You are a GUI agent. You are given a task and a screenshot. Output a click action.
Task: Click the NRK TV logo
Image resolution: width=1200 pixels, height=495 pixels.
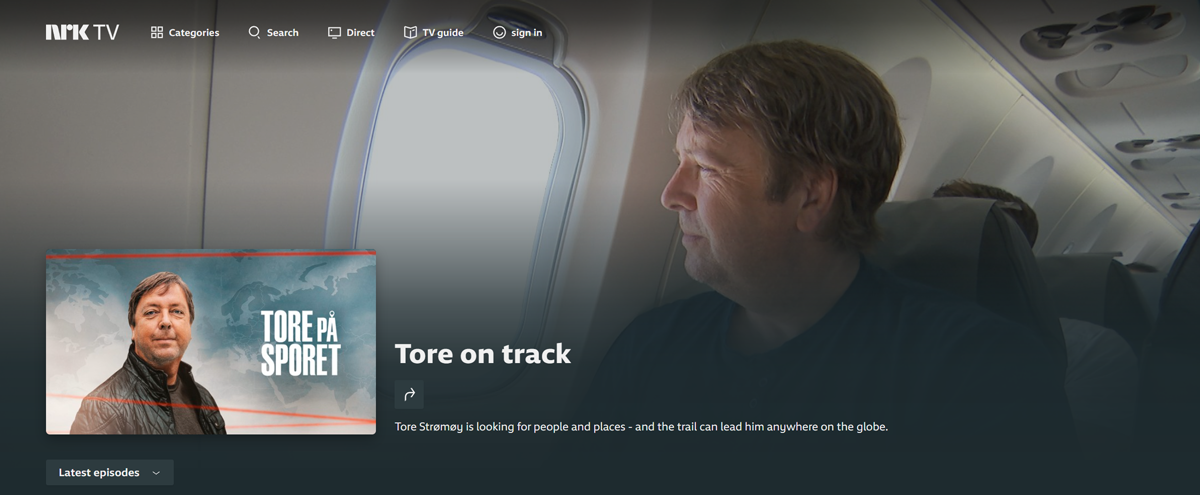82,32
